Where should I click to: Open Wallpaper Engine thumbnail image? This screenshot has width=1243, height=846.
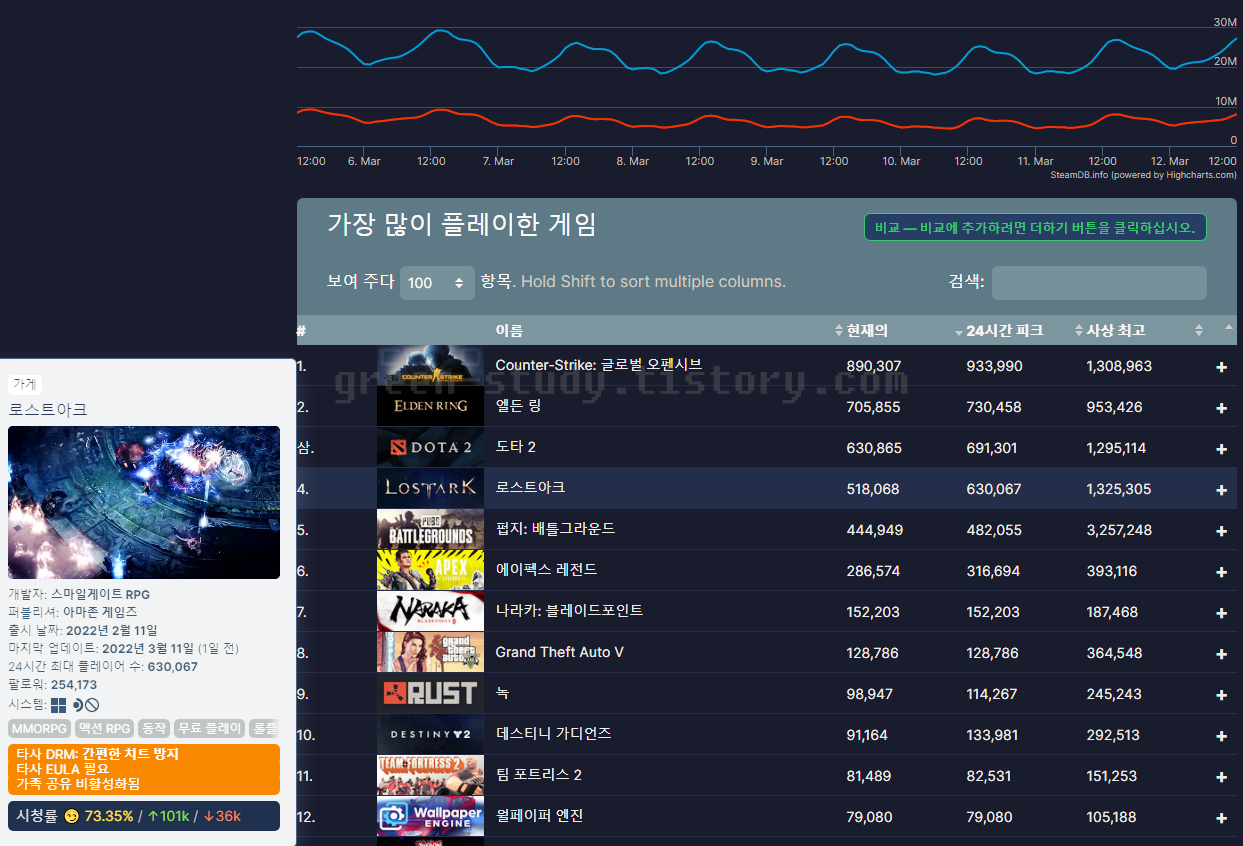430,817
